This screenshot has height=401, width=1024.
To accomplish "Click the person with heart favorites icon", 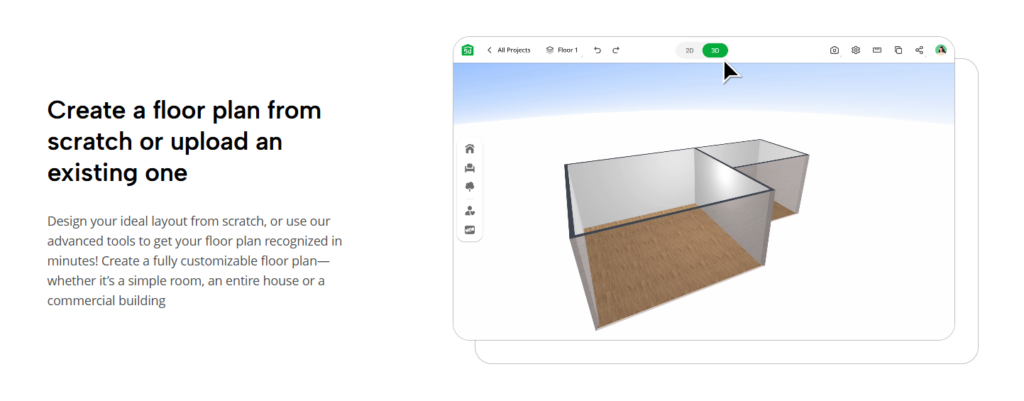I will point(469,211).
